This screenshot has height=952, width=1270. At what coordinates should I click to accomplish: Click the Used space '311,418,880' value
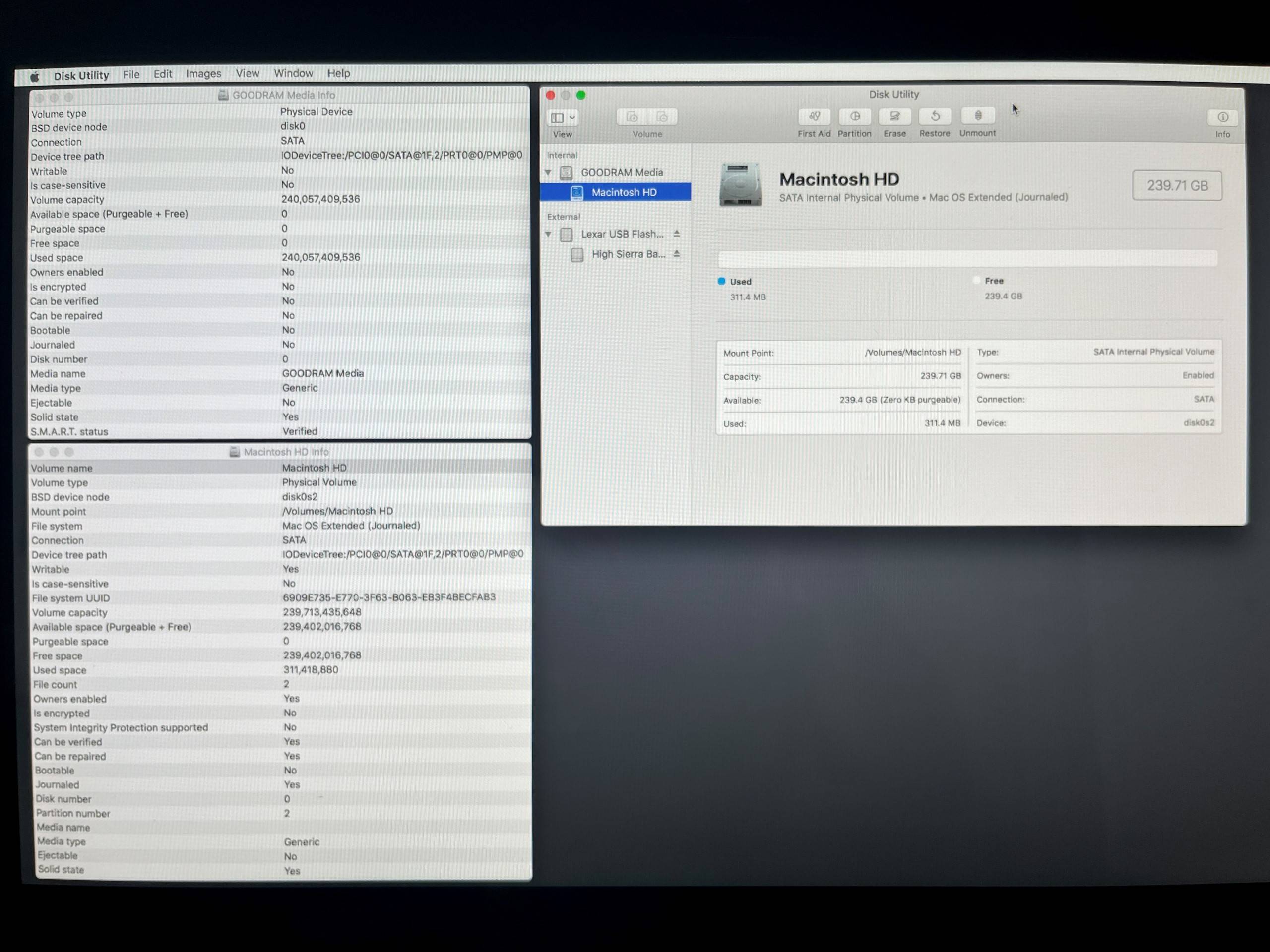[x=311, y=670]
